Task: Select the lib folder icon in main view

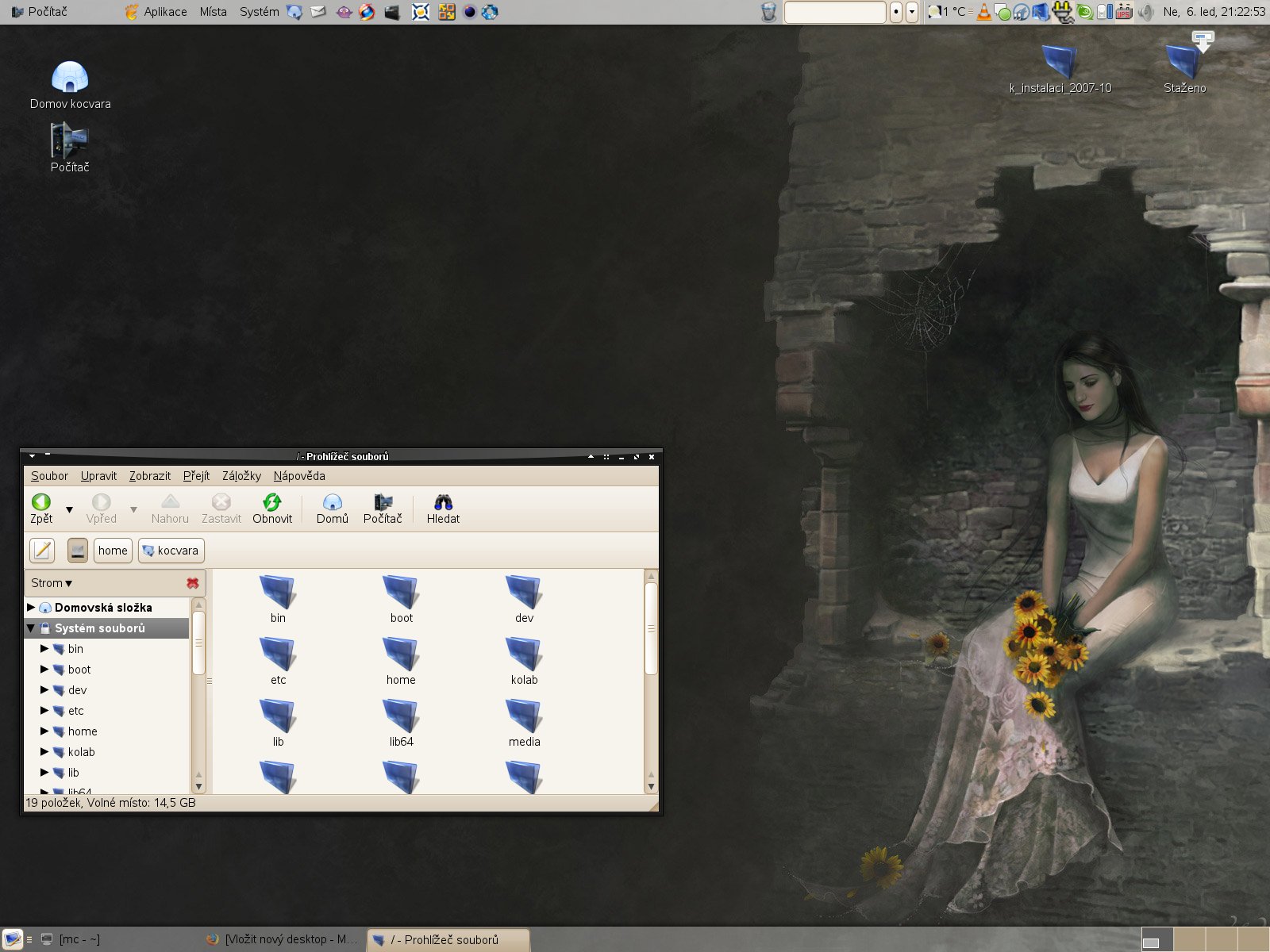Action: pyautogui.click(x=278, y=716)
